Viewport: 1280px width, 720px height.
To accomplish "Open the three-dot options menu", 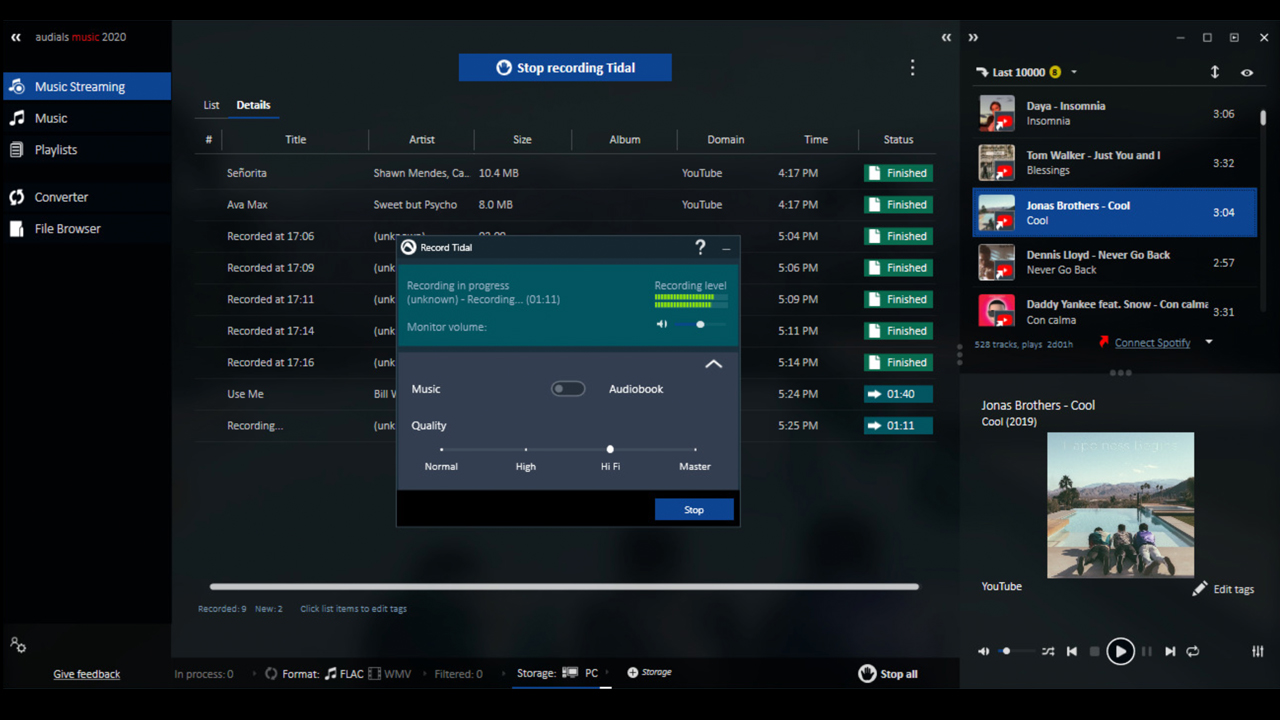I will tap(912, 67).
